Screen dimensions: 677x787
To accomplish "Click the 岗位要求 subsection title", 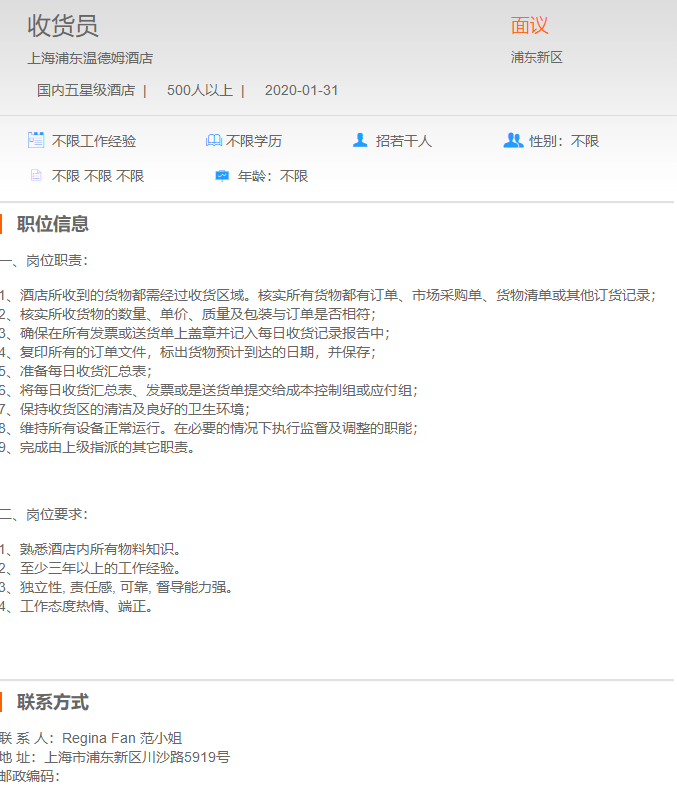I will [x=48, y=514].
